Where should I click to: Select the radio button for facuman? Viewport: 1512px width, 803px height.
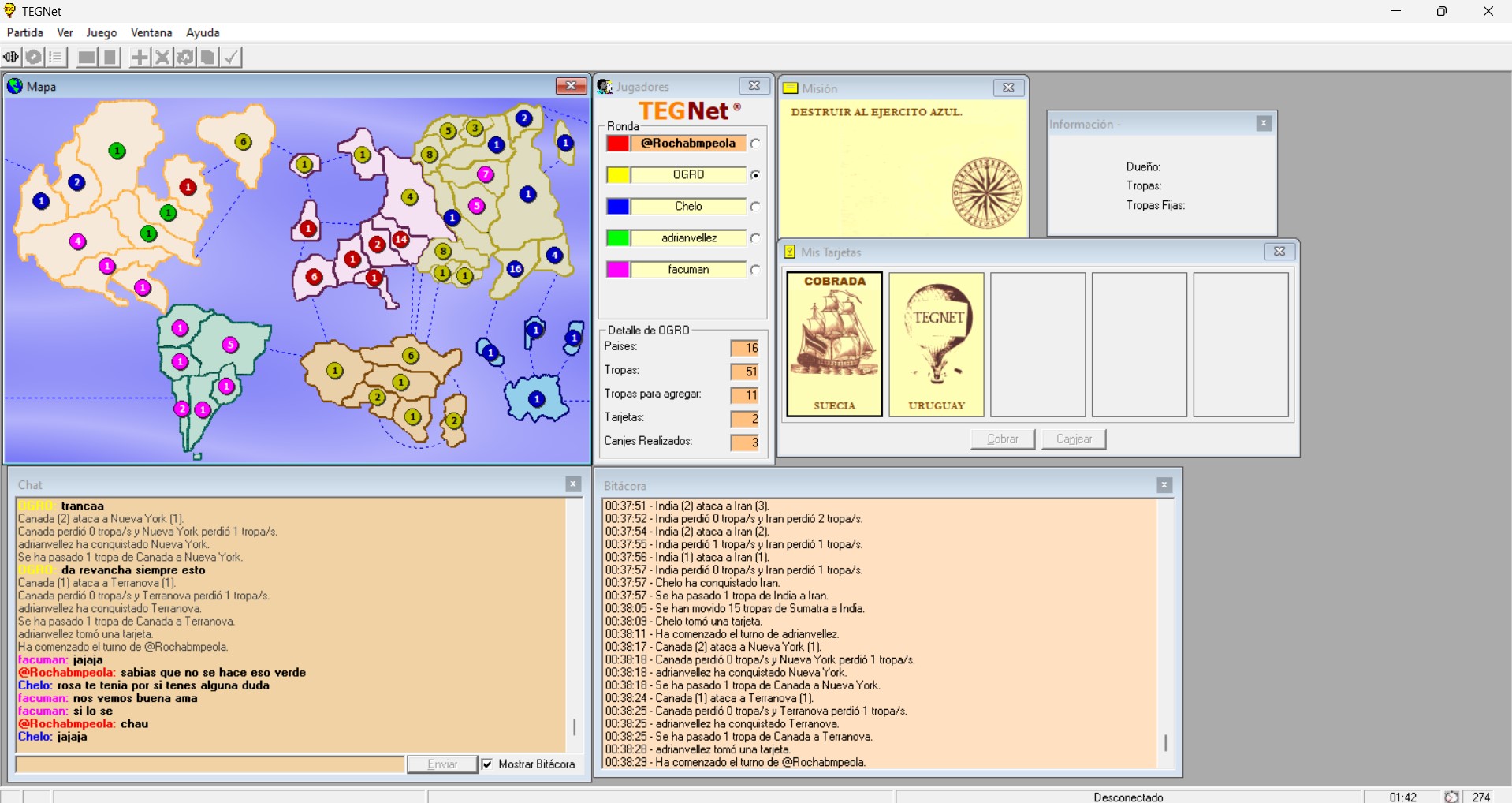(x=755, y=270)
